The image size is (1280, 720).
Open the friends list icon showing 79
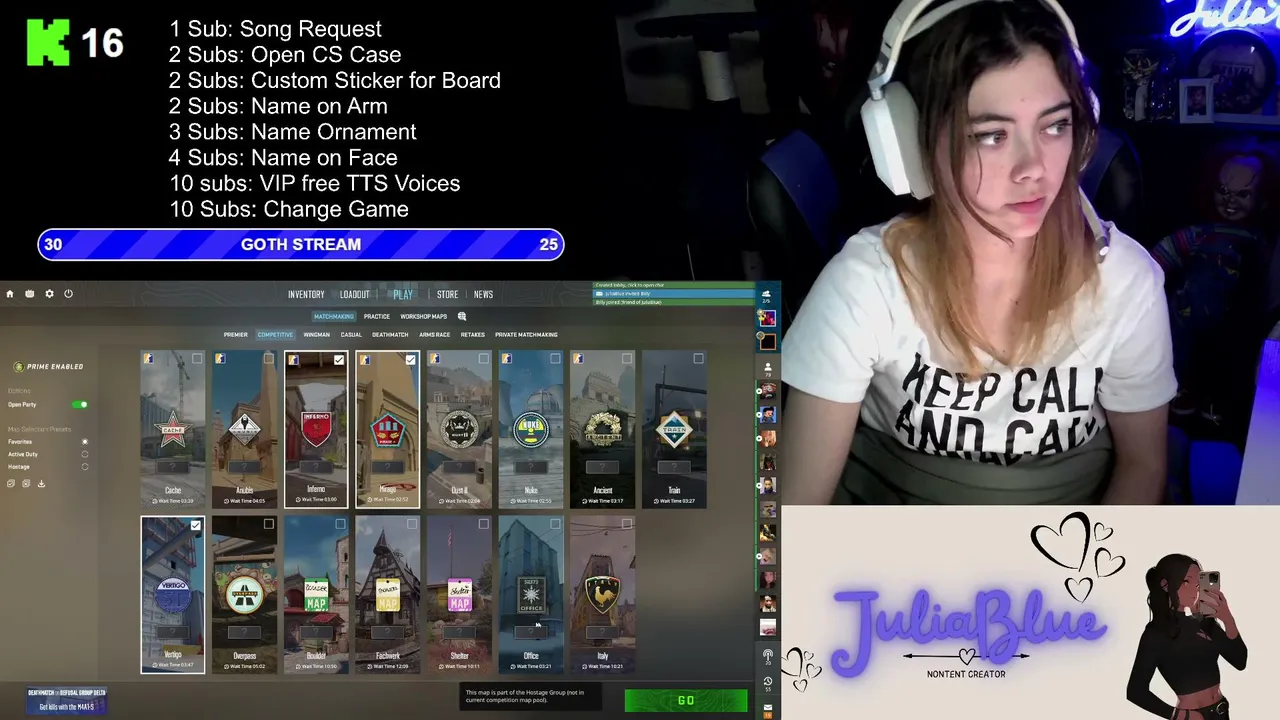click(767, 370)
